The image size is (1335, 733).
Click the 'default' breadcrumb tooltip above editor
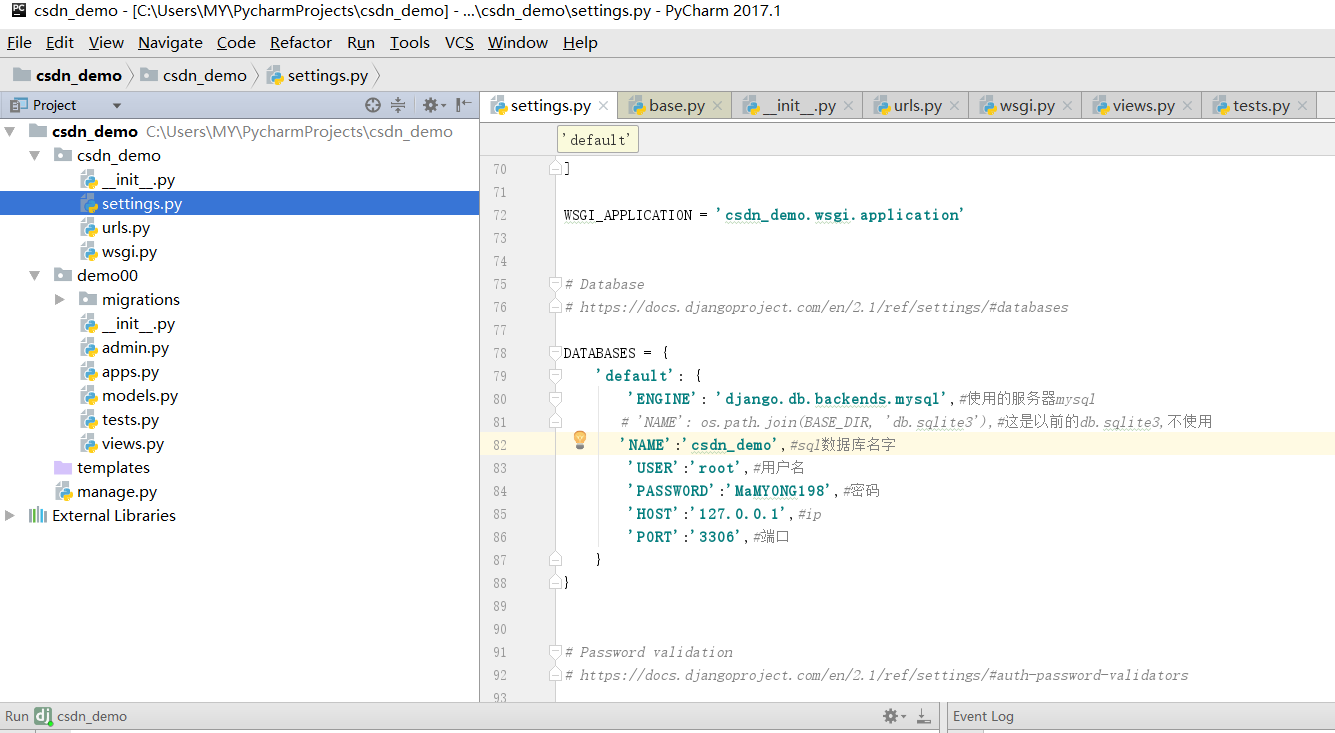pos(597,140)
